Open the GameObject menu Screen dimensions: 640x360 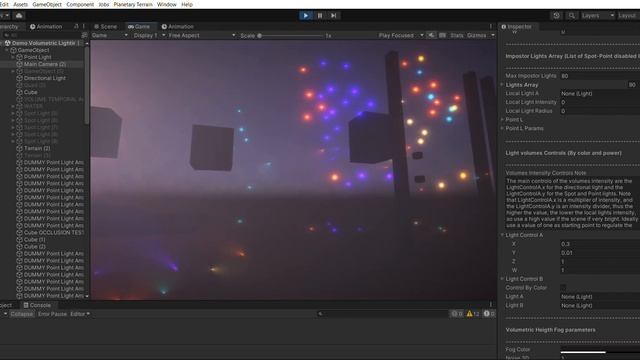(47, 4)
